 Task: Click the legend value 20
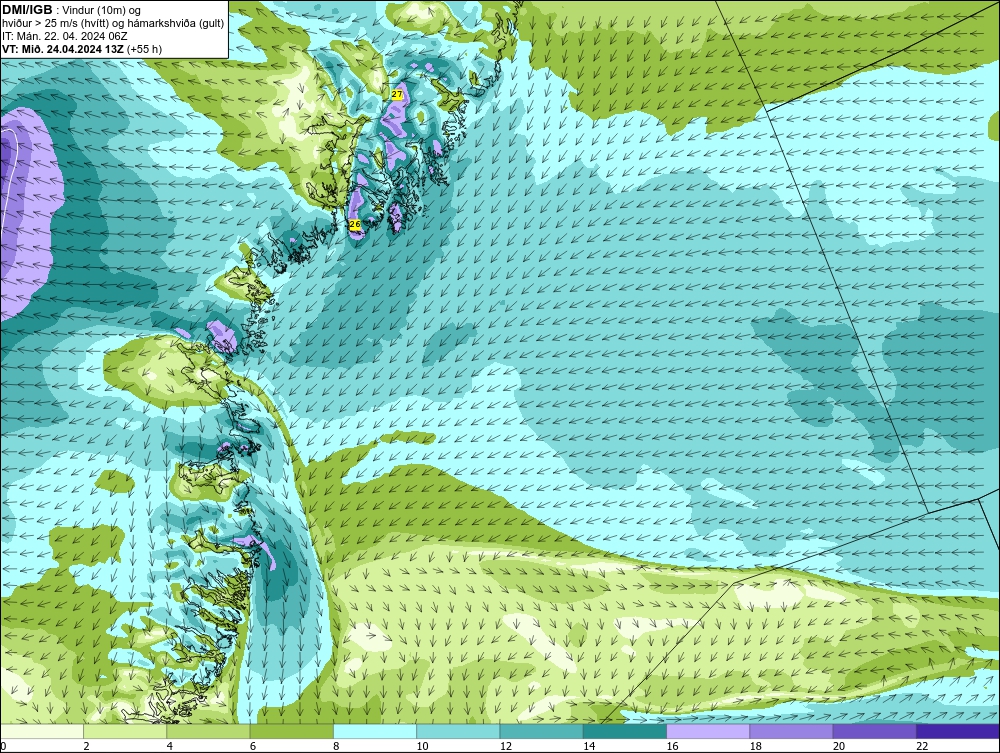[x=839, y=746]
